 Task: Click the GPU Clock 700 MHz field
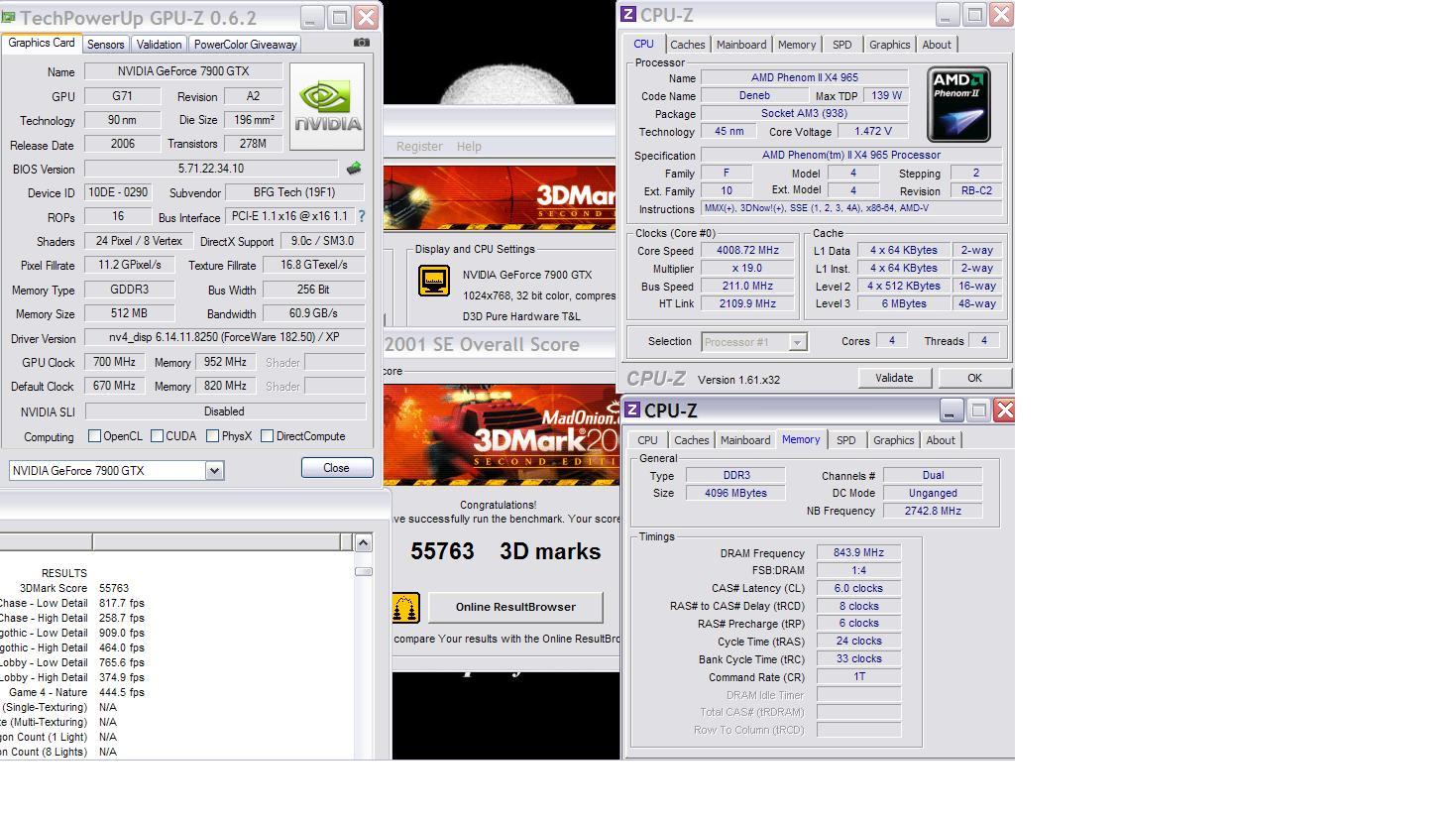[115, 362]
